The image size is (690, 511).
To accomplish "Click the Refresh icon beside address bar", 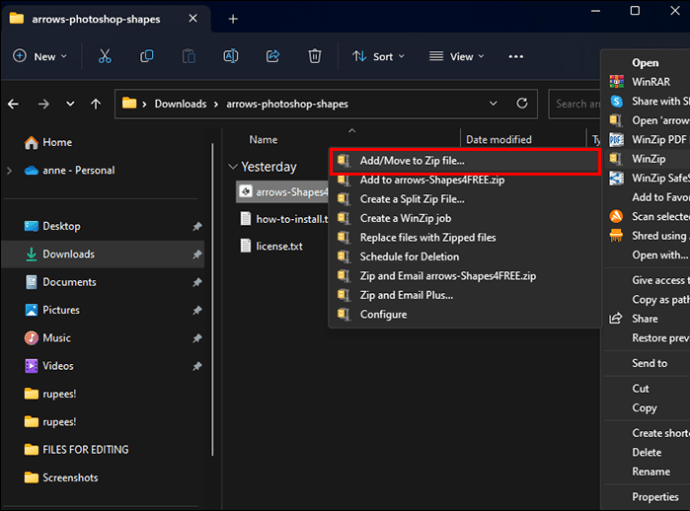I will coord(522,103).
